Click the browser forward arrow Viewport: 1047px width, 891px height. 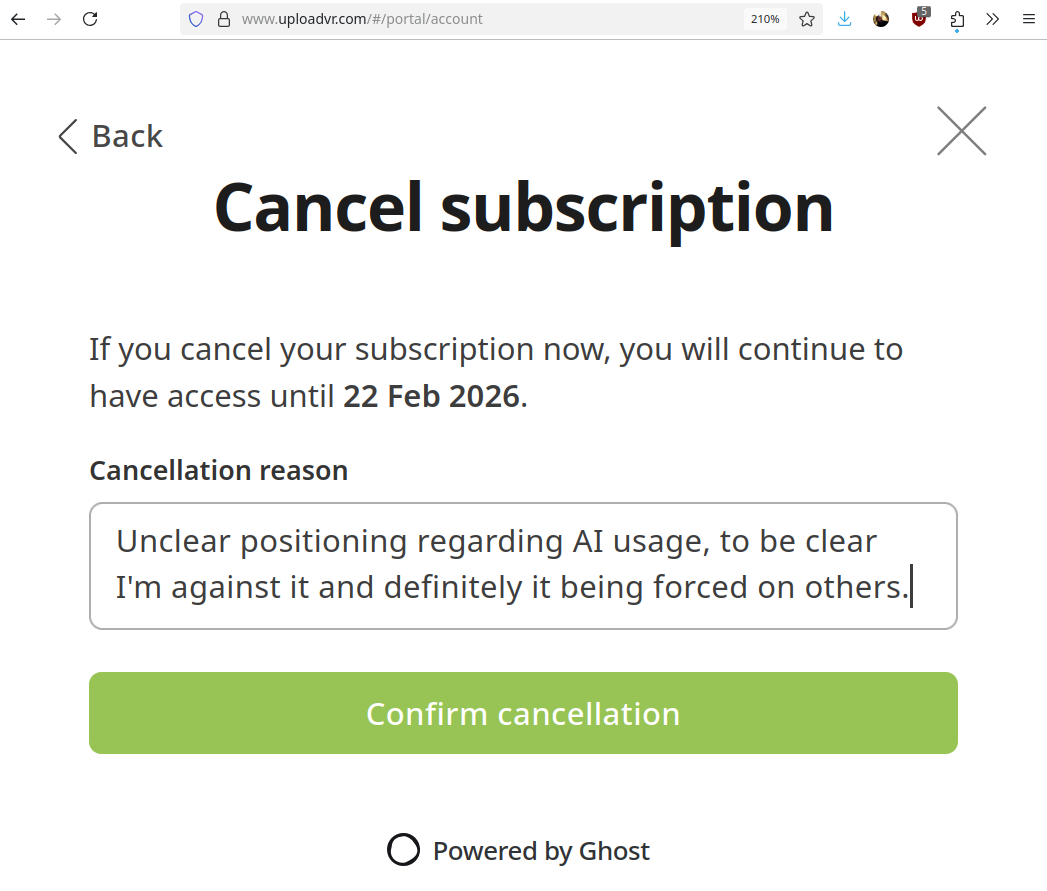54,19
